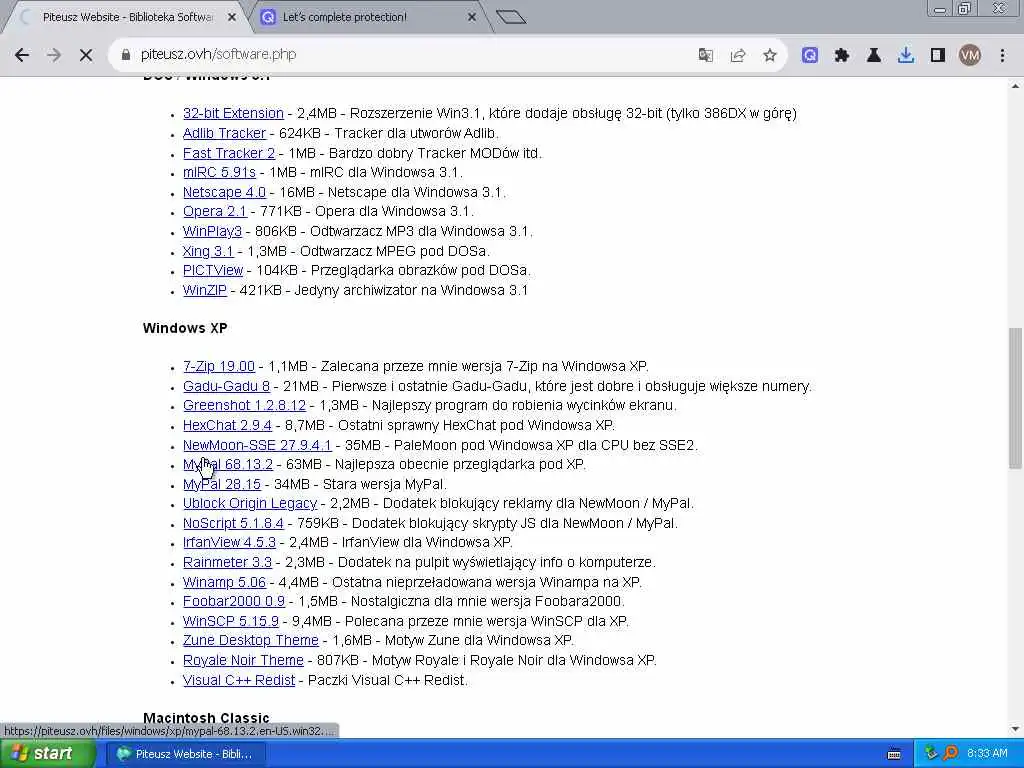Image resolution: width=1024 pixels, height=768 pixels.
Task: Download WinSCP 5.15.9 link
Action: point(231,621)
